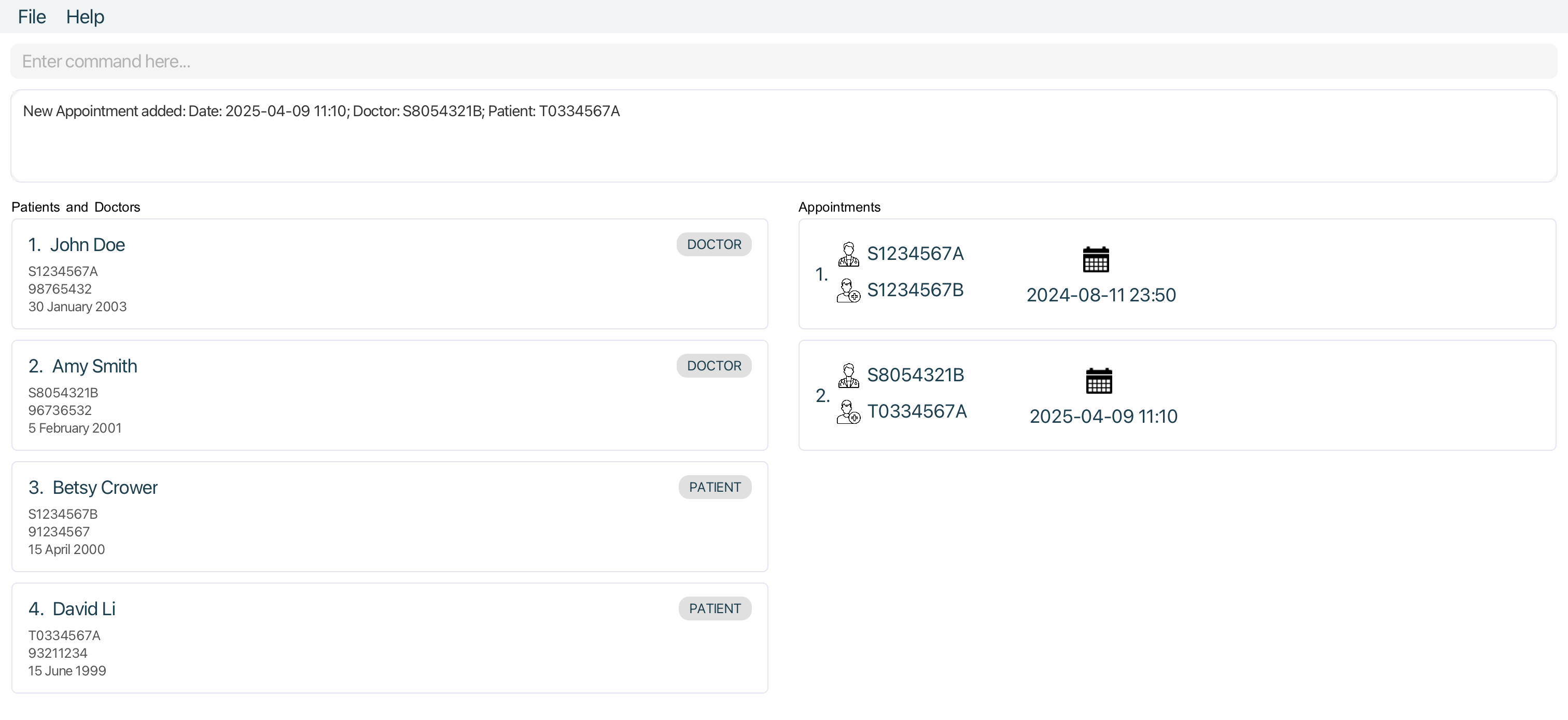Open the File menu
Image resolution: width=1568 pixels, height=720 pixels.
[x=32, y=17]
